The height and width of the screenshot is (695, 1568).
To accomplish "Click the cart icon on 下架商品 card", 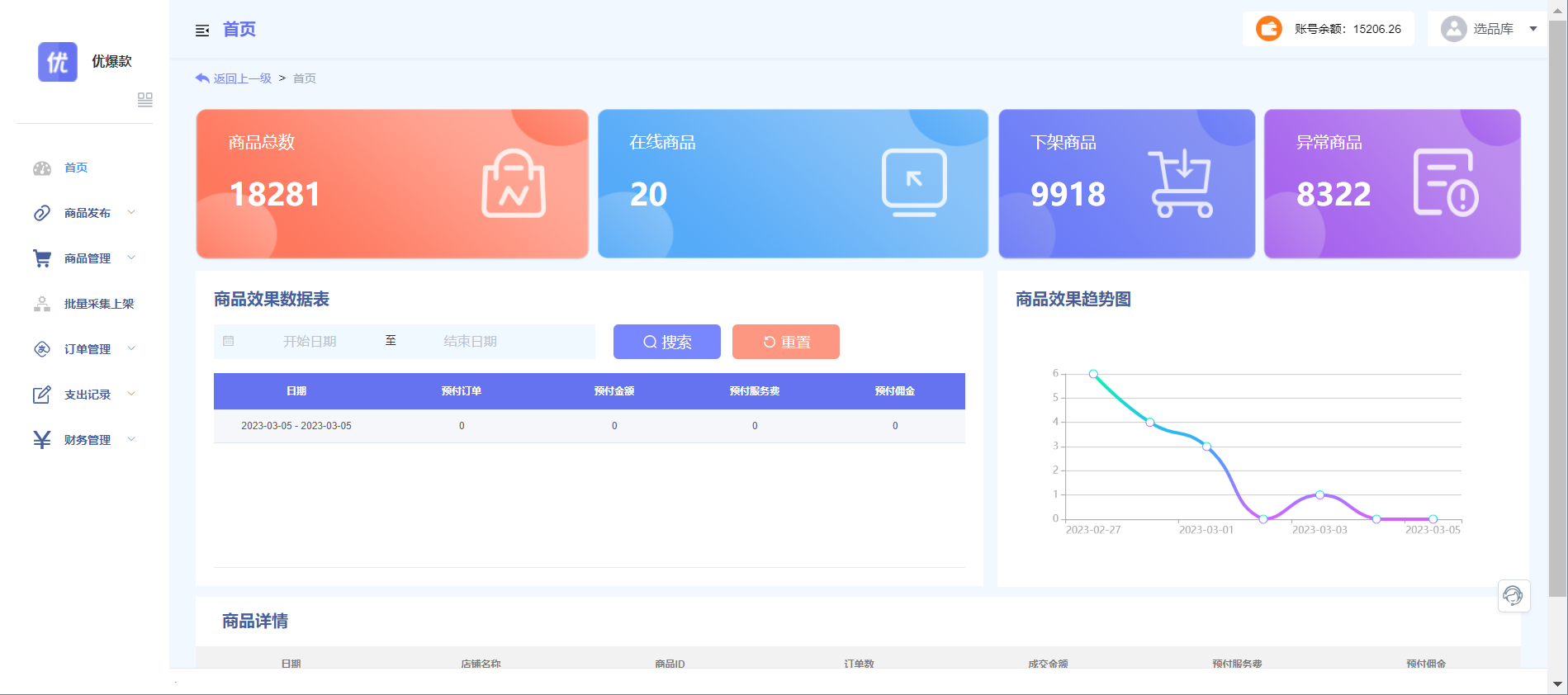I will (x=1181, y=183).
